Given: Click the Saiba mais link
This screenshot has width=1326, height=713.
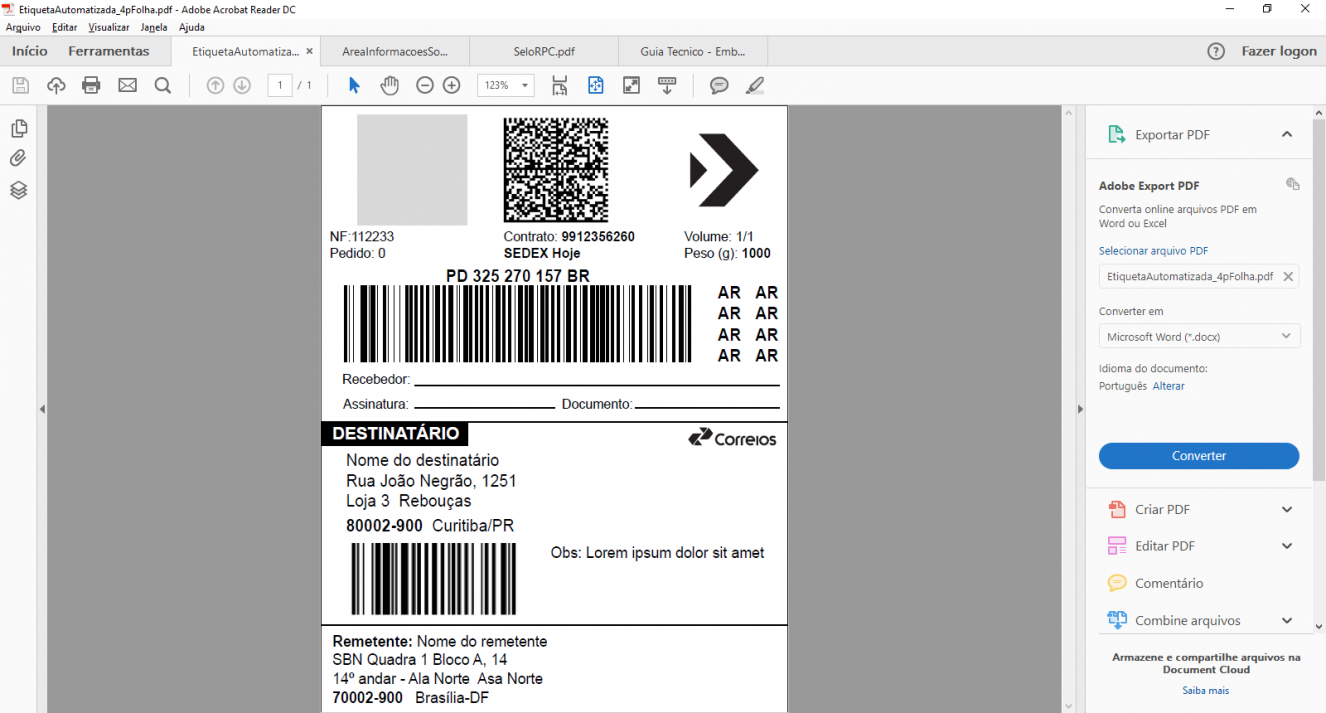Looking at the screenshot, I should tap(1206, 691).
